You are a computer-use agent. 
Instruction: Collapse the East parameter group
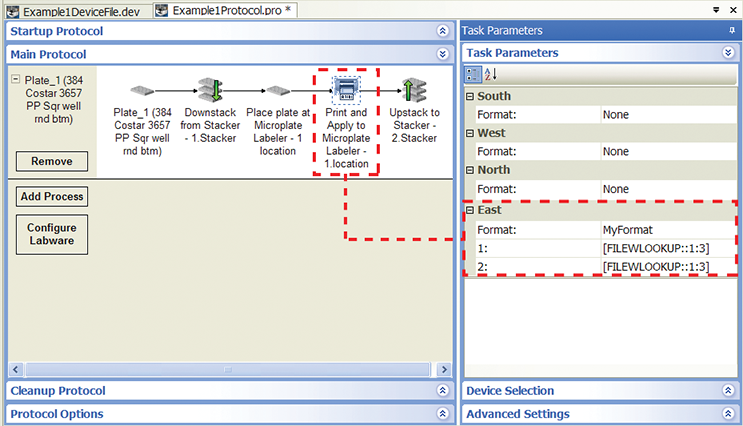point(471,211)
